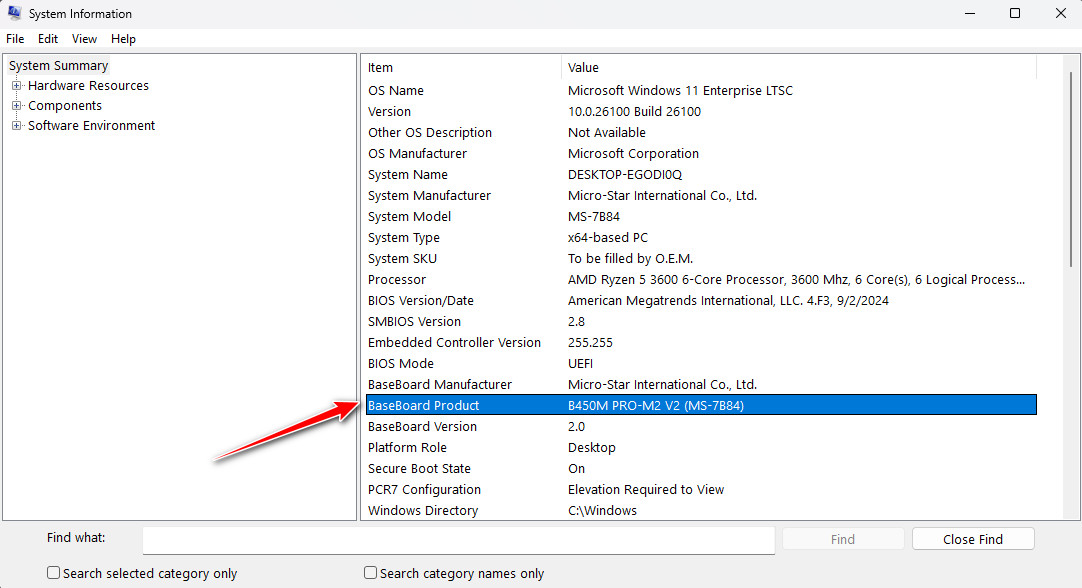Click the System Information app icon in title bar
The image size is (1082, 588).
point(14,14)
